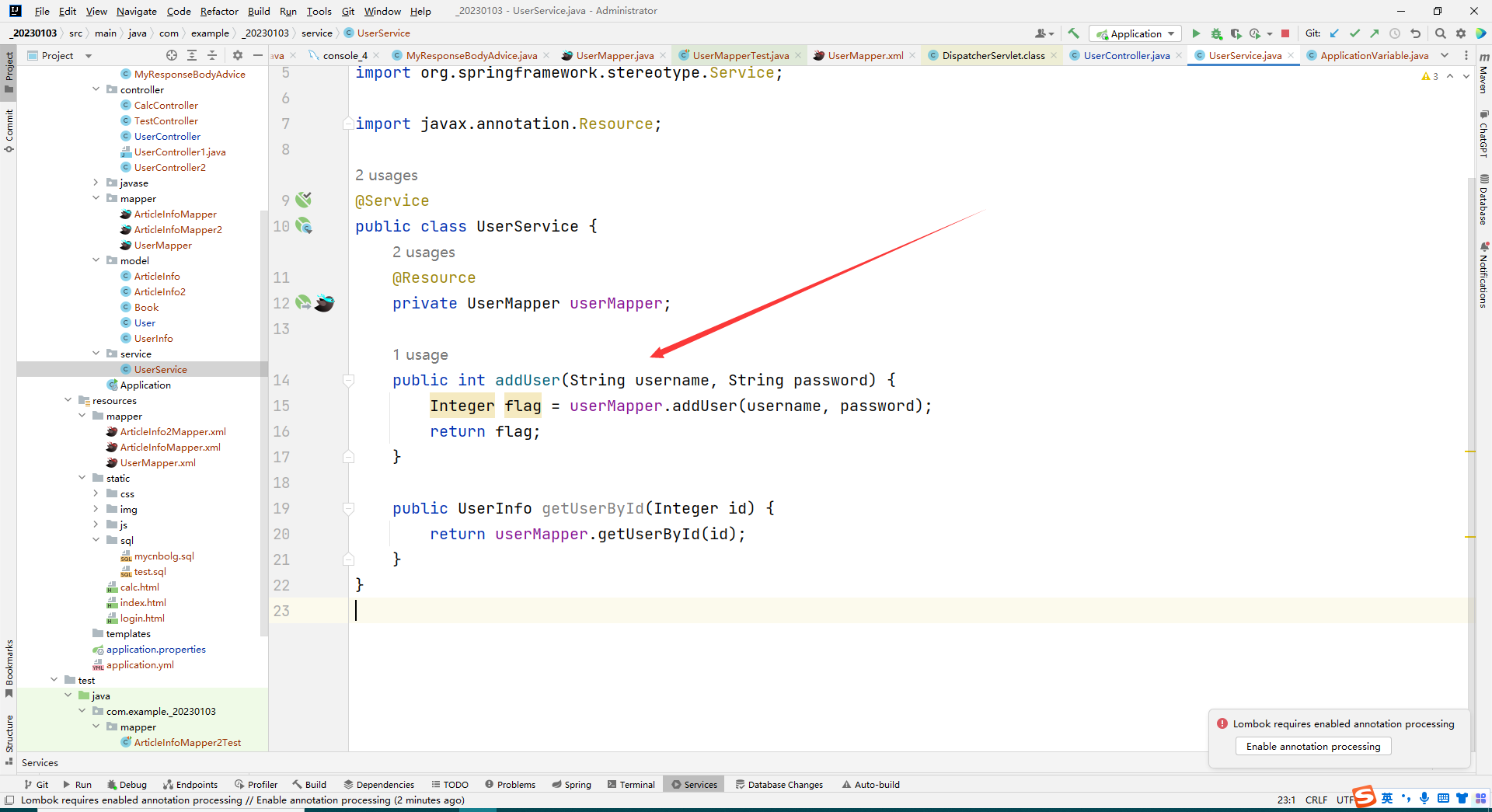Click the warnings indicator showing 3
1492x812 pixels.
(1430, 76)
